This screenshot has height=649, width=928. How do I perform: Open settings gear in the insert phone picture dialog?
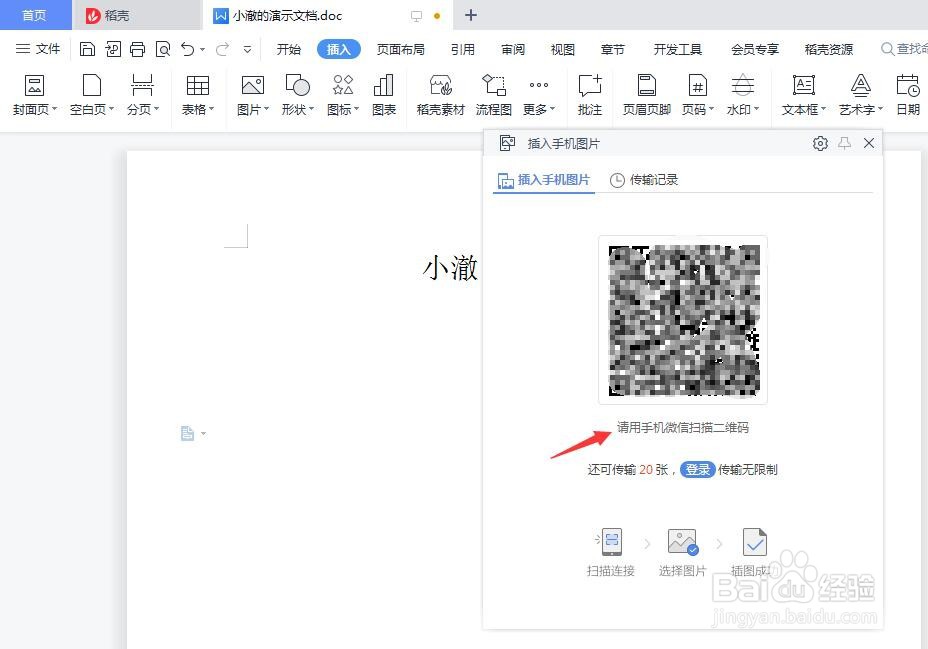[x=820, y=143]
